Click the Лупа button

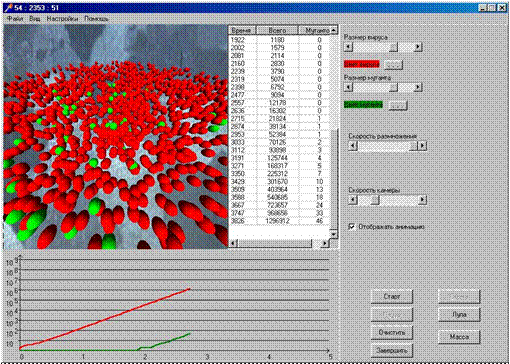point(459,314)
